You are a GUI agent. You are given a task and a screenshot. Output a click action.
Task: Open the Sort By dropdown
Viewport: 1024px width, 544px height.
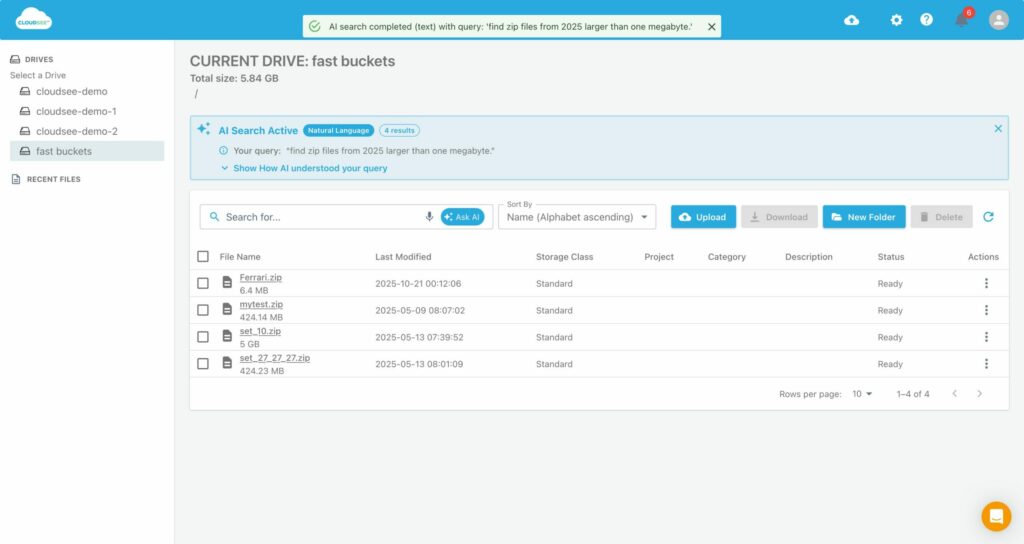[x=577, y=217]
